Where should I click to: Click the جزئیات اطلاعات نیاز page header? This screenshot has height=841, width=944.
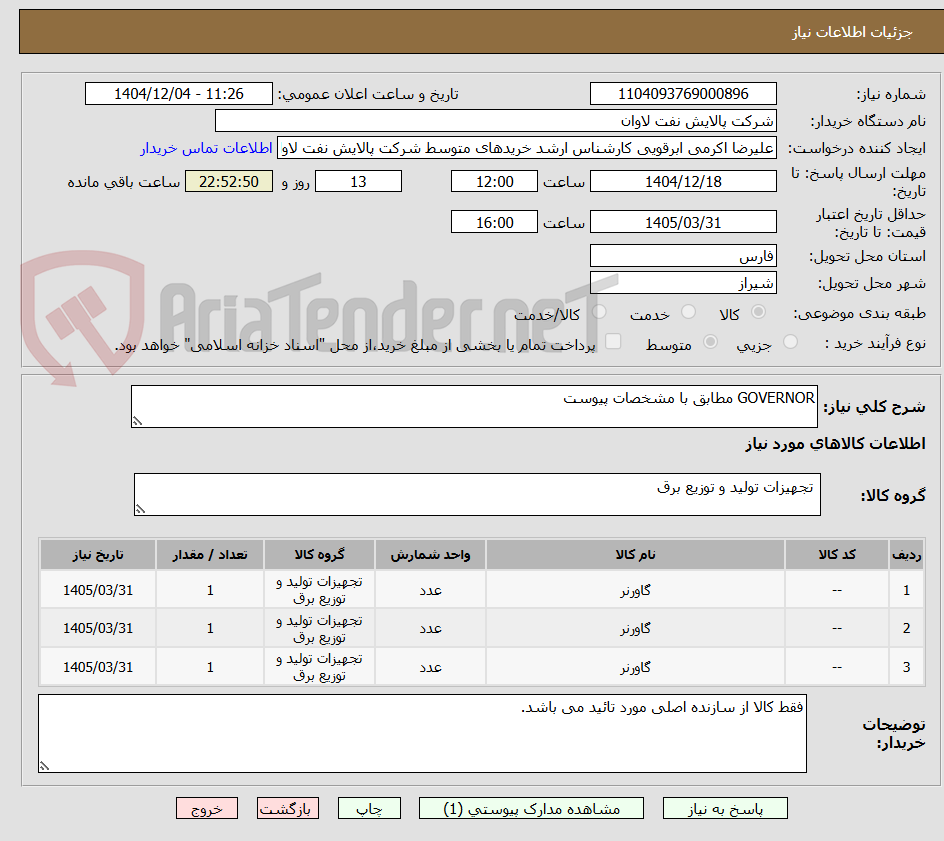pos(852,32)
